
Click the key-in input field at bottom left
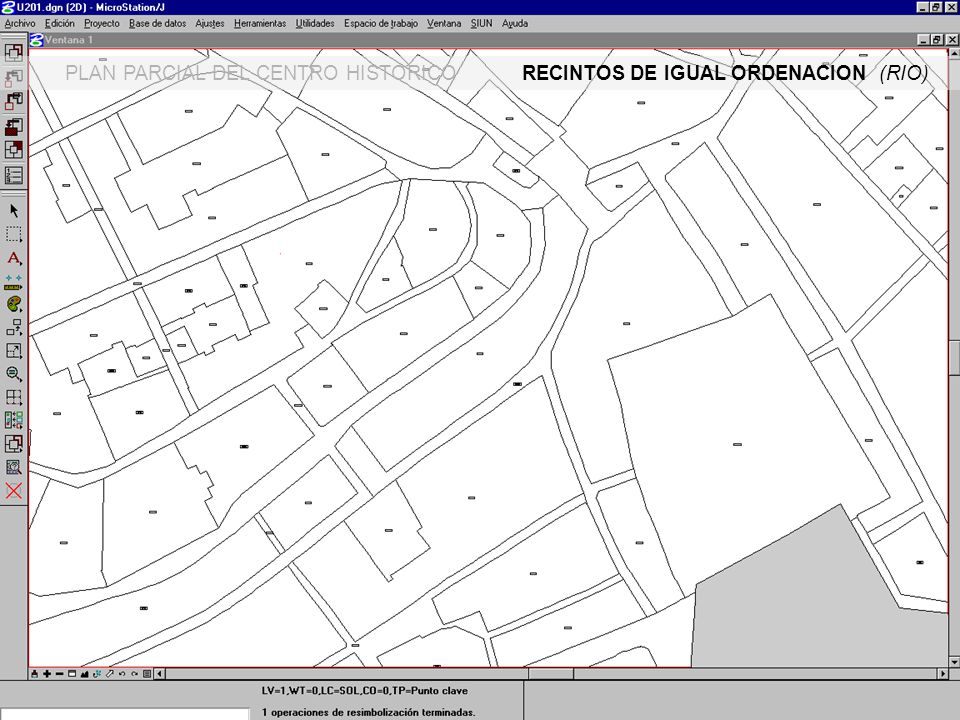click(126, 714)
